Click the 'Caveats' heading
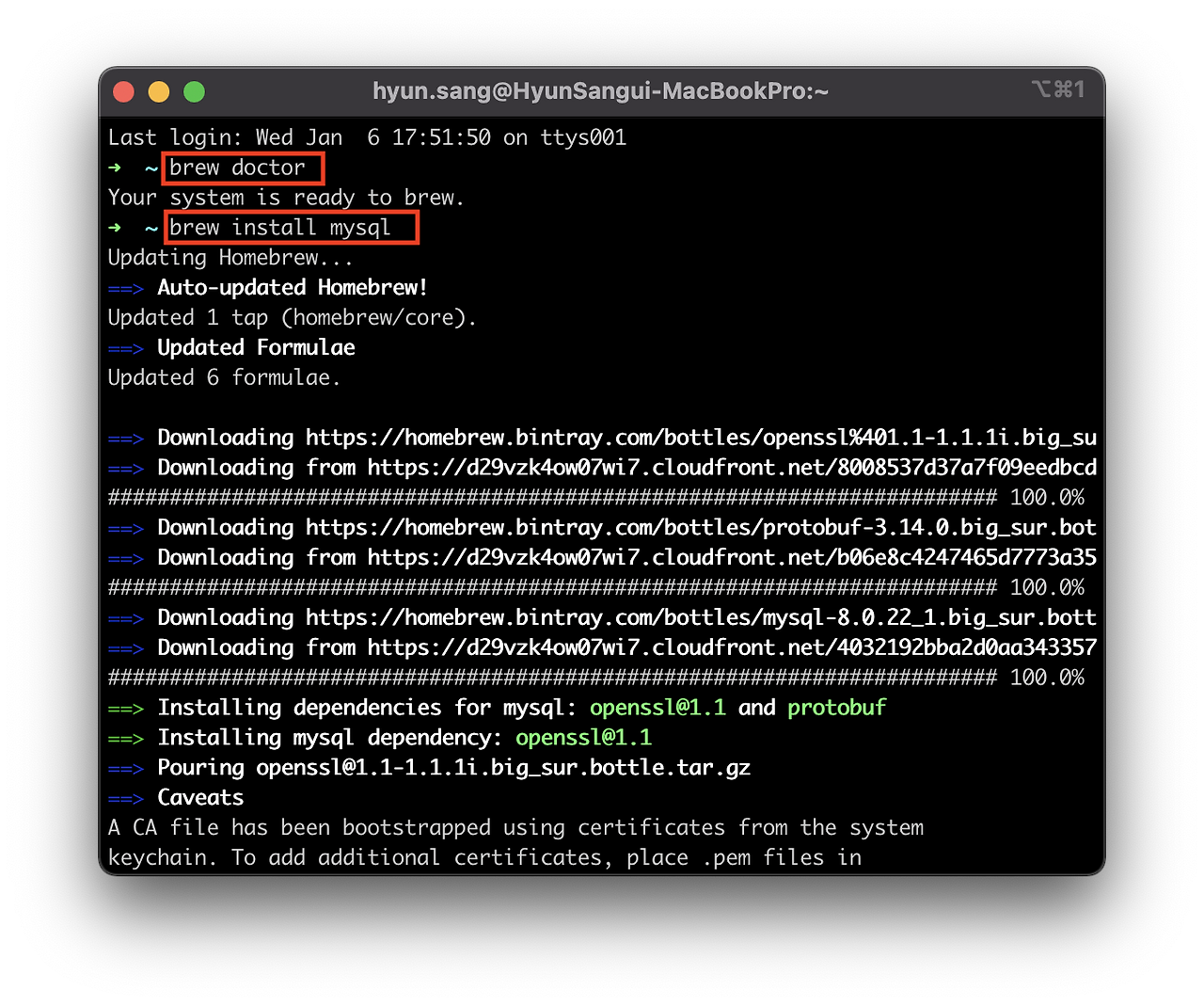The image size is (1204, 1006). point(200,798)
